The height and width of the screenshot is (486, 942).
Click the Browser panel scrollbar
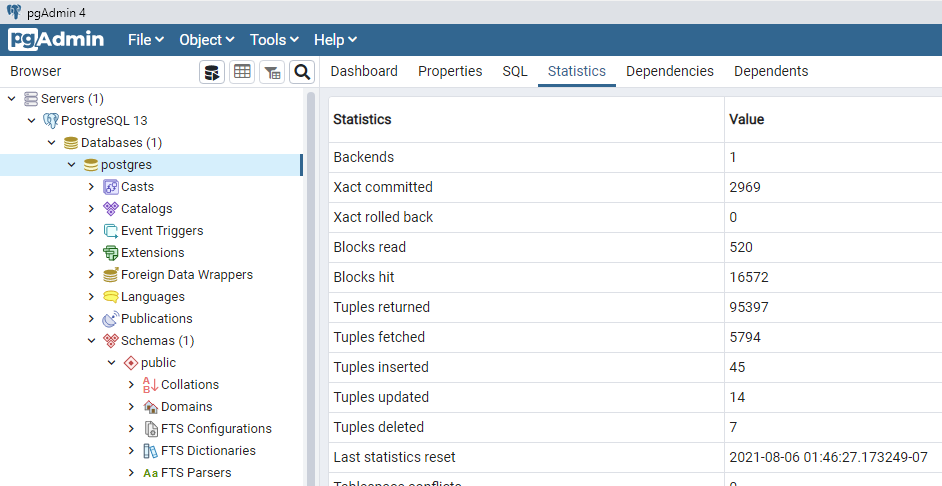point(311,288)
